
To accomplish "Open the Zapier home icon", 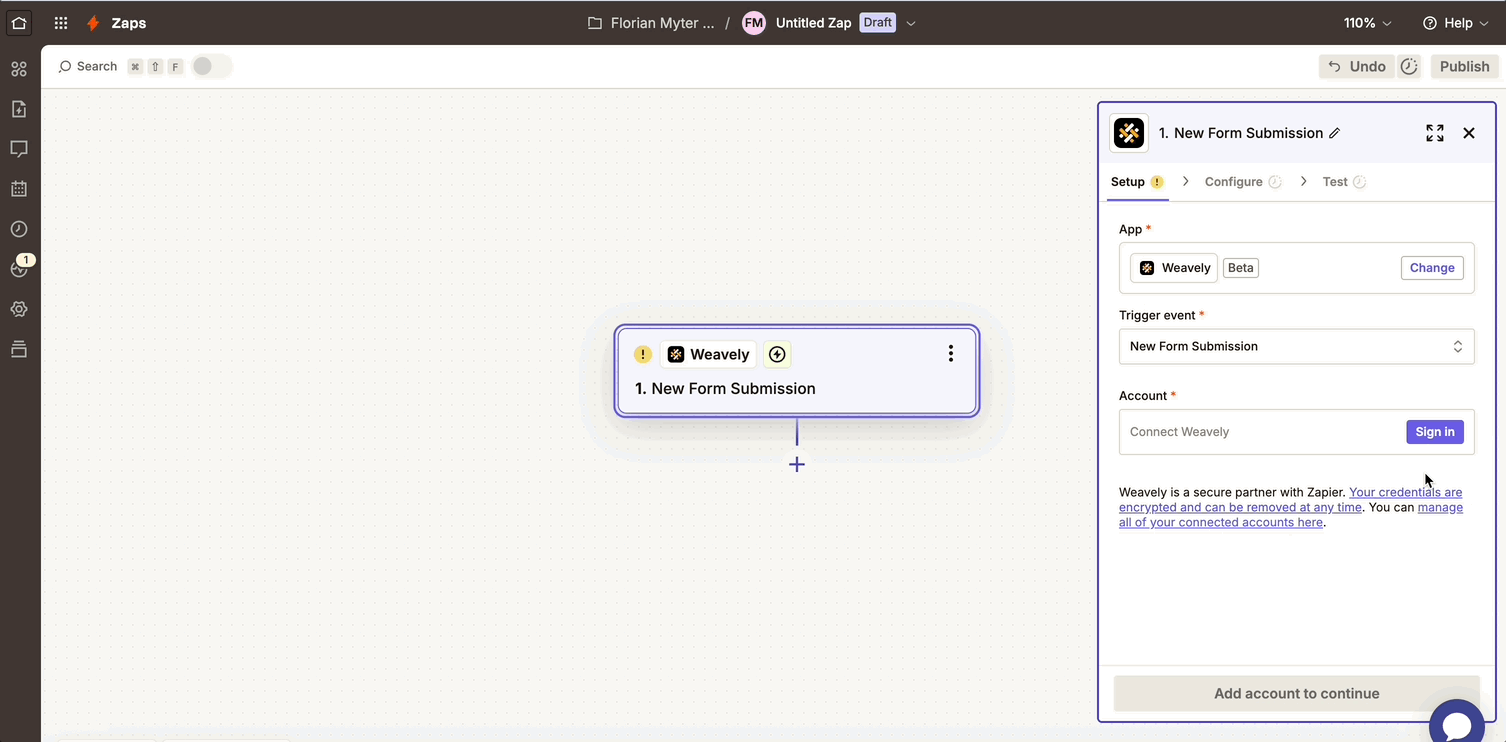I will click(x=19, y=22).
